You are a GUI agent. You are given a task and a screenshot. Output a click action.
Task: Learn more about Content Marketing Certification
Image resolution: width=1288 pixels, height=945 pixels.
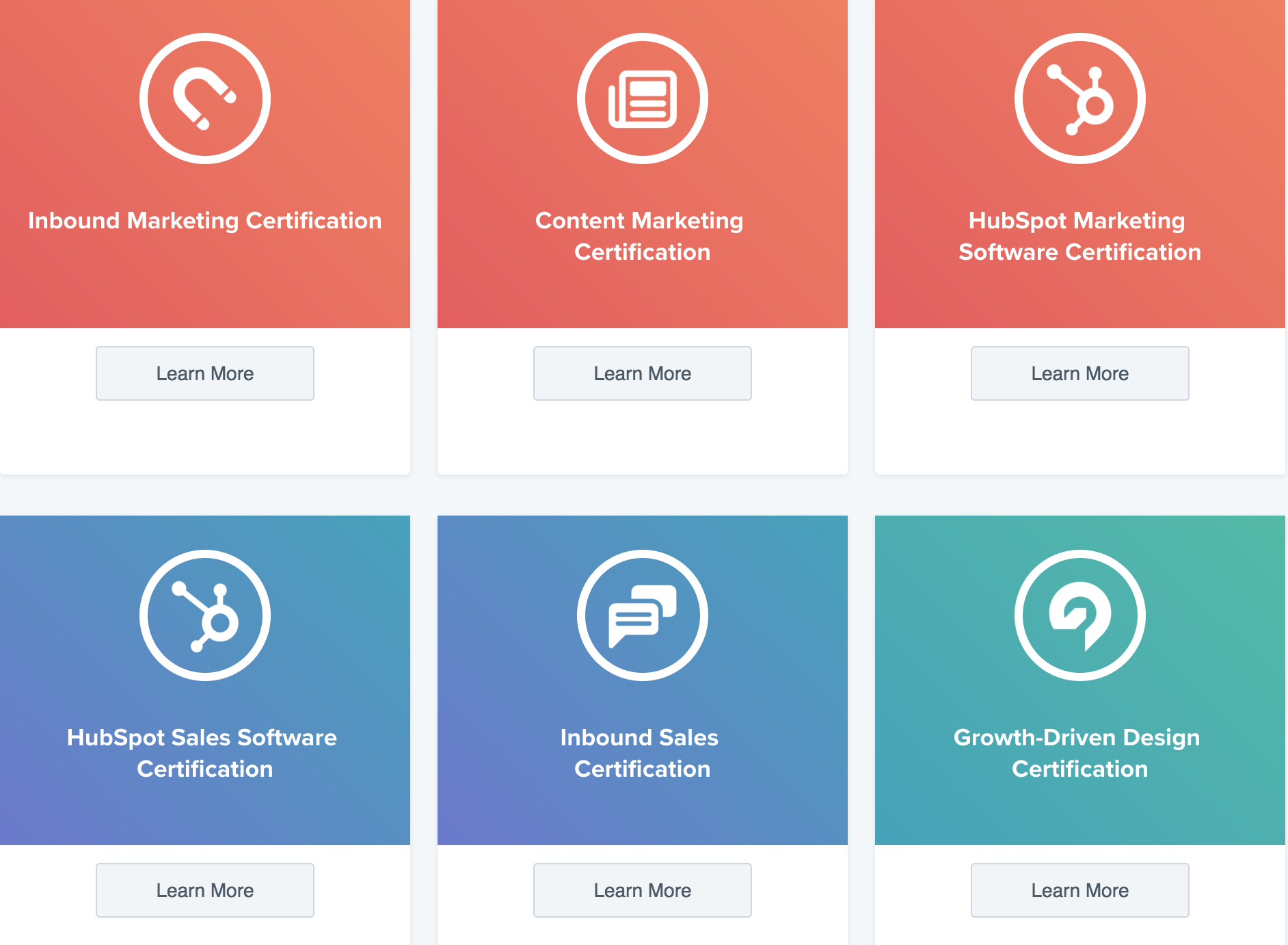point(643,373)
